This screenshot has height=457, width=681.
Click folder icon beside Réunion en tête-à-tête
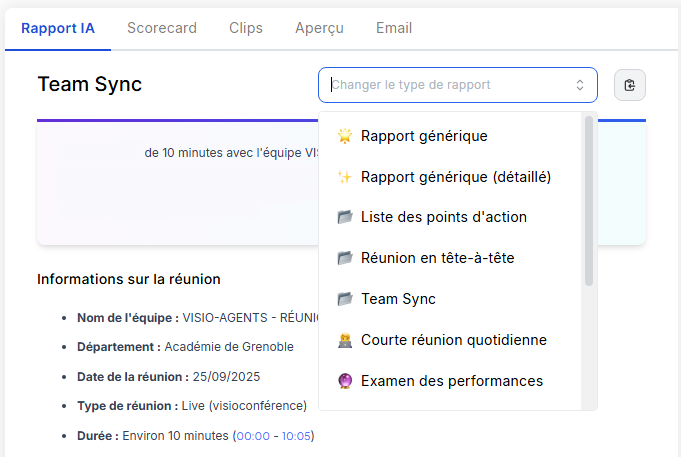345,258
